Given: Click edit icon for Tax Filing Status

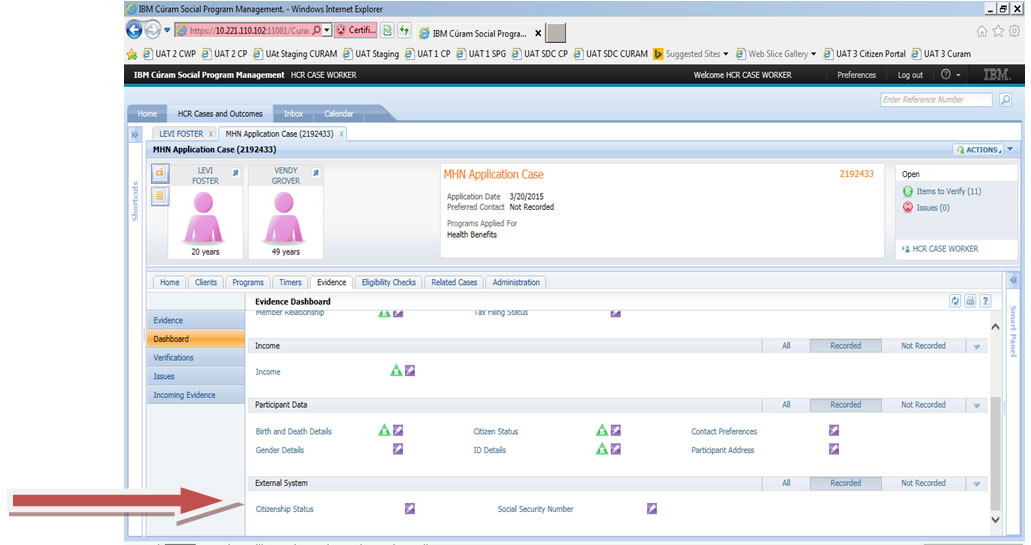Looking at the screenshot, I should (x=615, y=313).
